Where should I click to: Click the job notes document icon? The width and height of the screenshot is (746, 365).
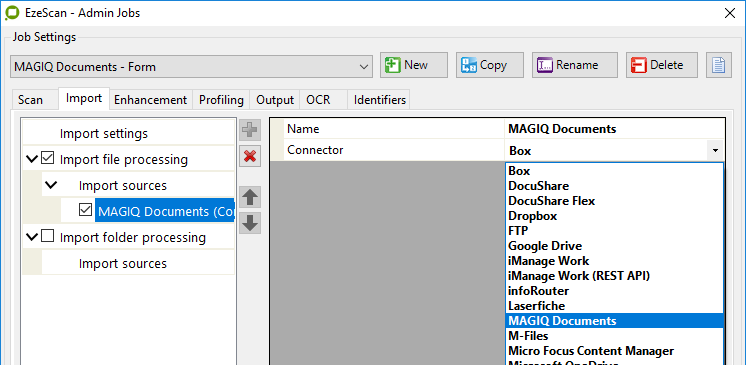point(718,65)
